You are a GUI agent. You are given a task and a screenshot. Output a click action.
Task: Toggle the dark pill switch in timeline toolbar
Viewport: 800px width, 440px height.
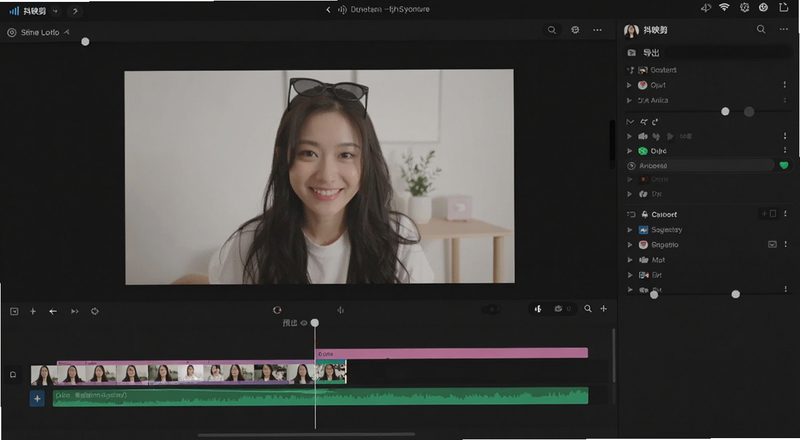pos(491,309)
